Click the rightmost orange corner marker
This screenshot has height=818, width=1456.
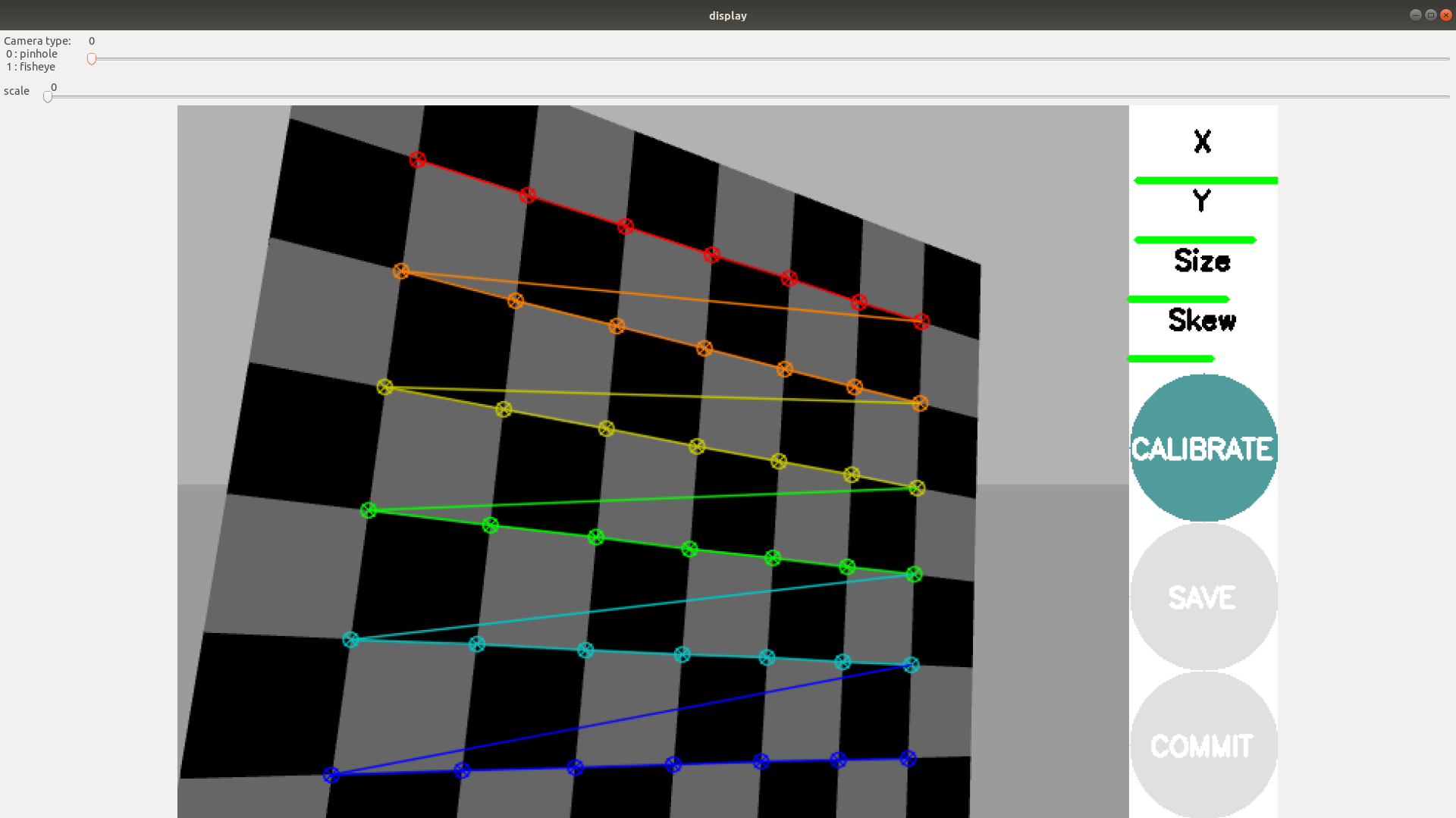[920, 403]
